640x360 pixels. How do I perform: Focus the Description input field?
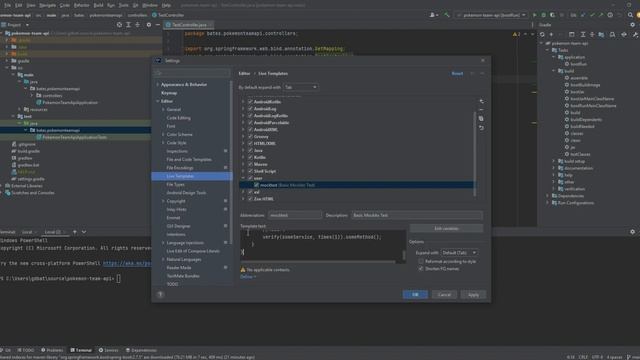417,215
